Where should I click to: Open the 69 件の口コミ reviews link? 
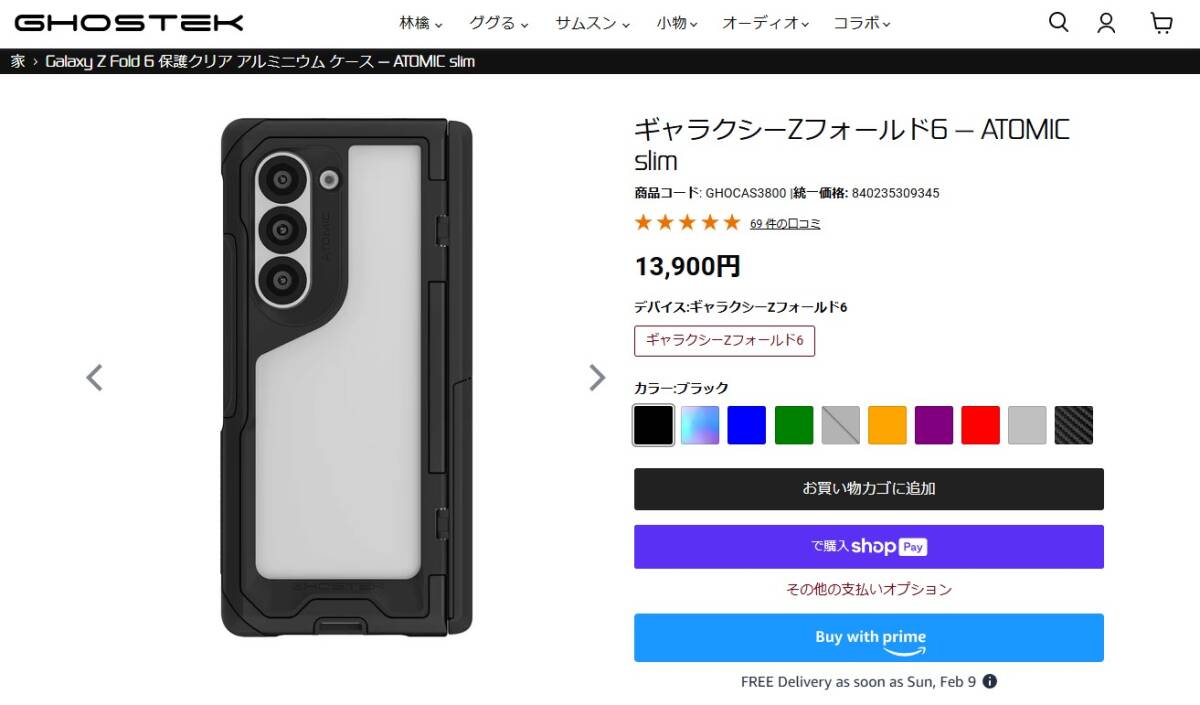coord(785,224)
